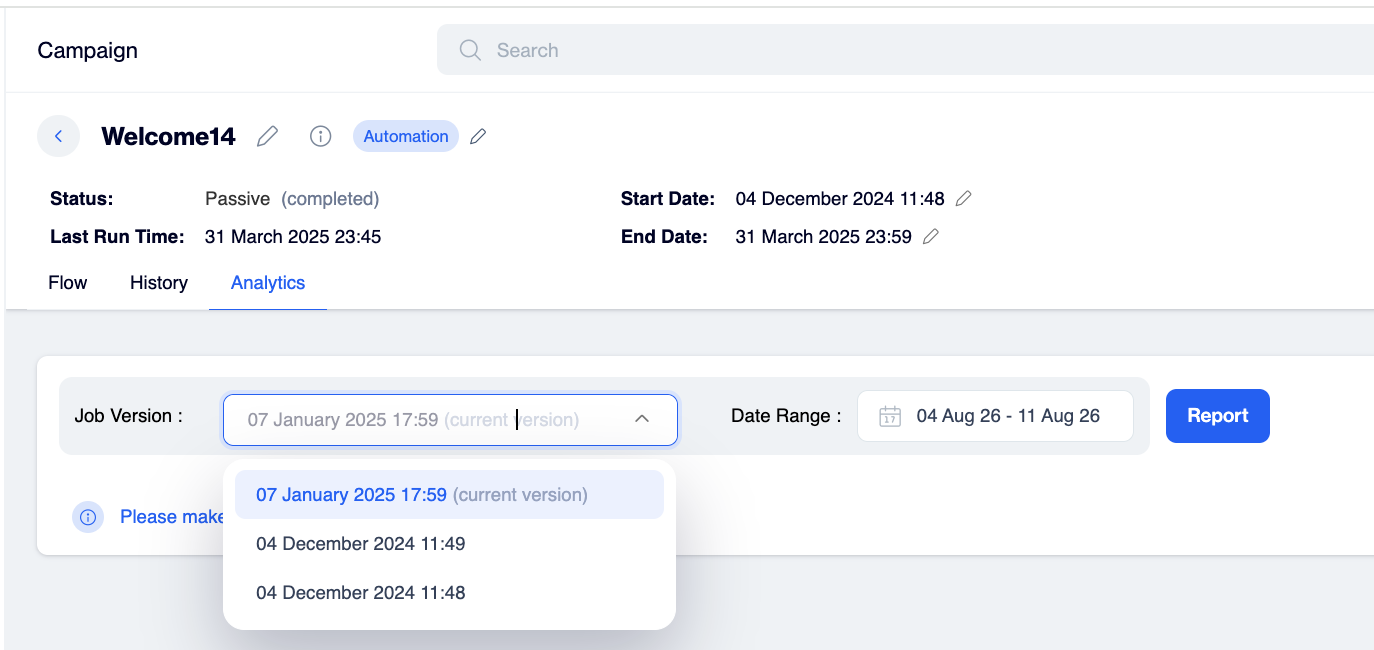
Task: Click the info icon beside Please make
Action: tap(88, 517)
